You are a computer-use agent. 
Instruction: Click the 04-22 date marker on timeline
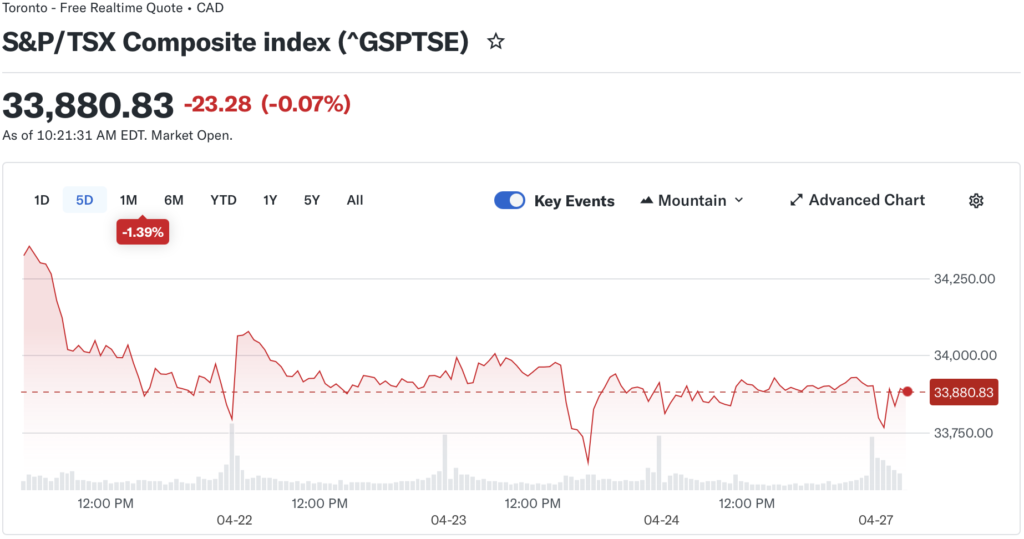coord(234,520)
